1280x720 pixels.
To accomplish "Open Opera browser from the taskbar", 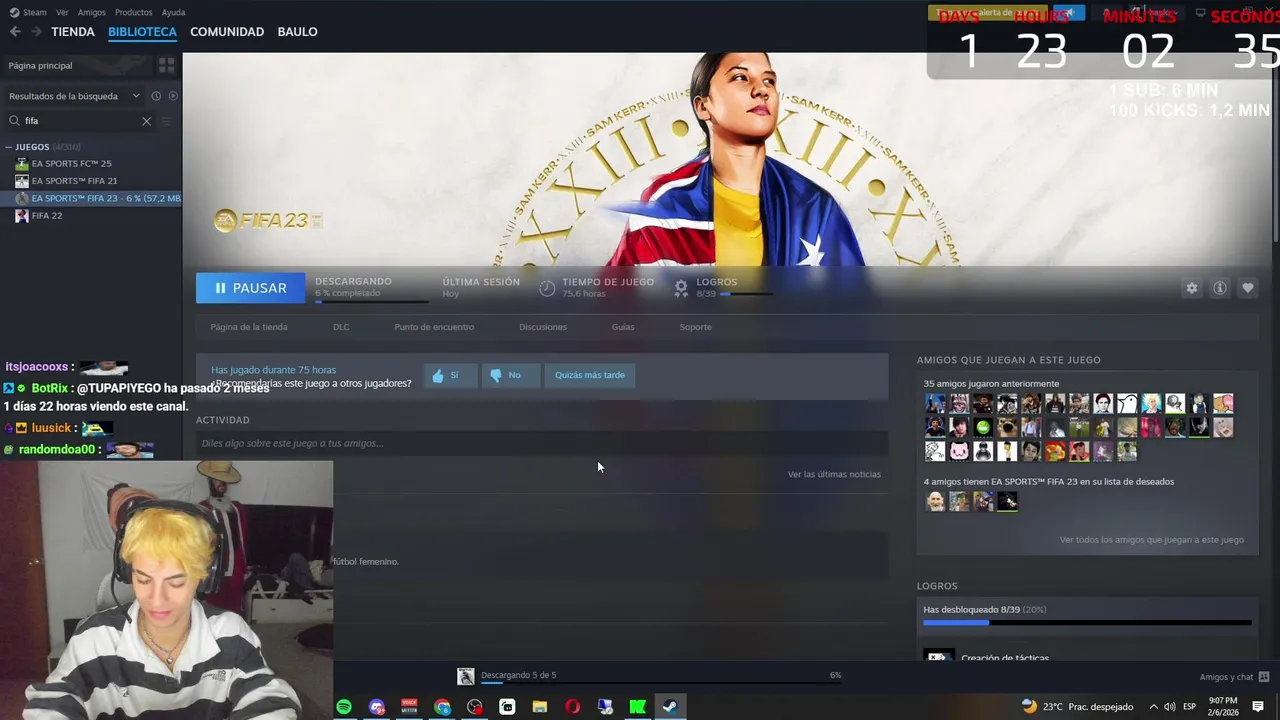I will pos(572,707).
